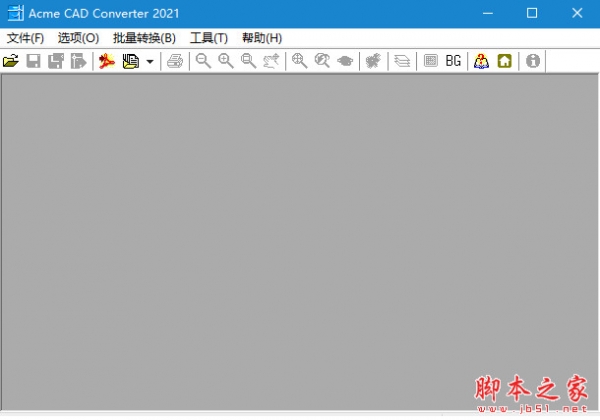The height and width of the screenshot is (420, 600).
Task: Maximize the Acme CAD Converter window
Action: pyautogui.click(x=532, y=13)
